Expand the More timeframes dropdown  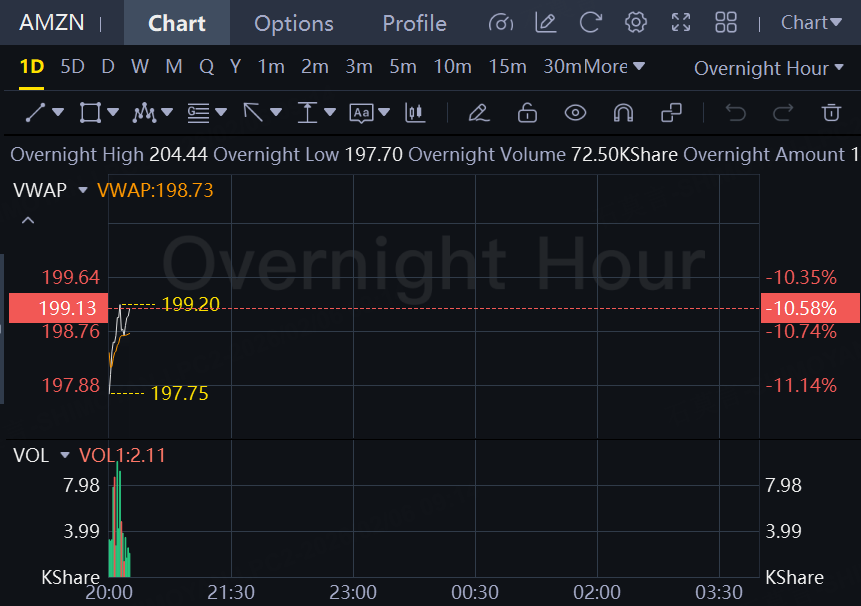tap(614, 67)
